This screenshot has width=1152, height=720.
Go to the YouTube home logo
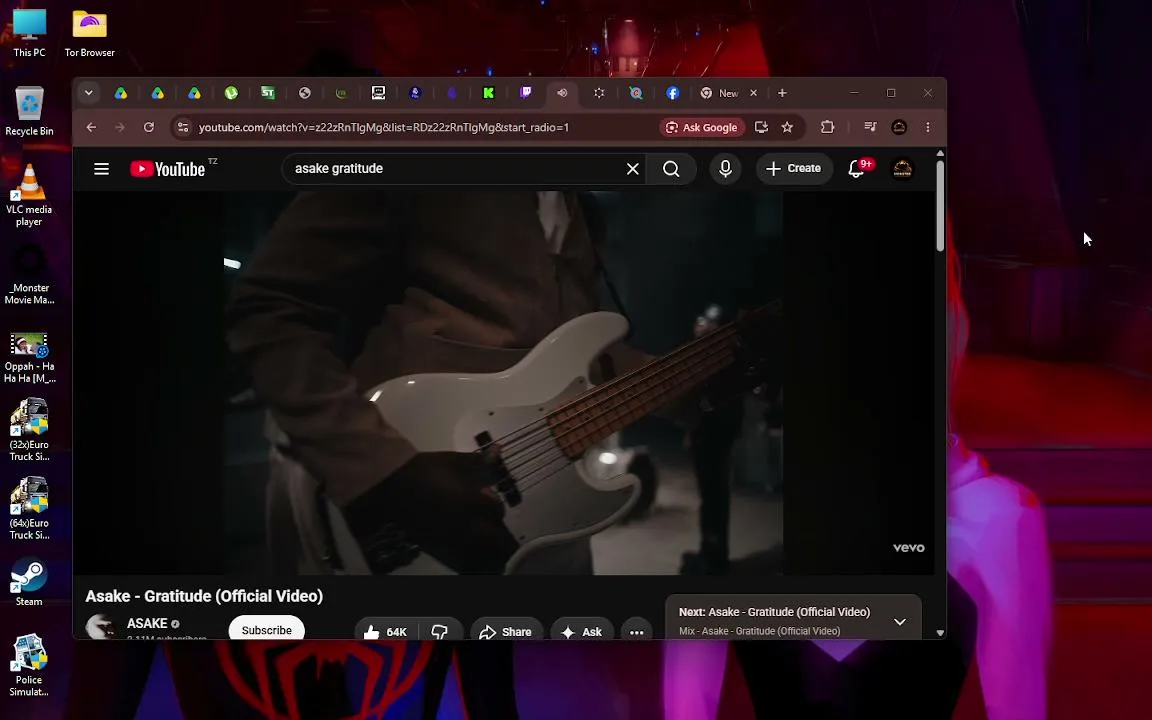[x=168, y=169]
